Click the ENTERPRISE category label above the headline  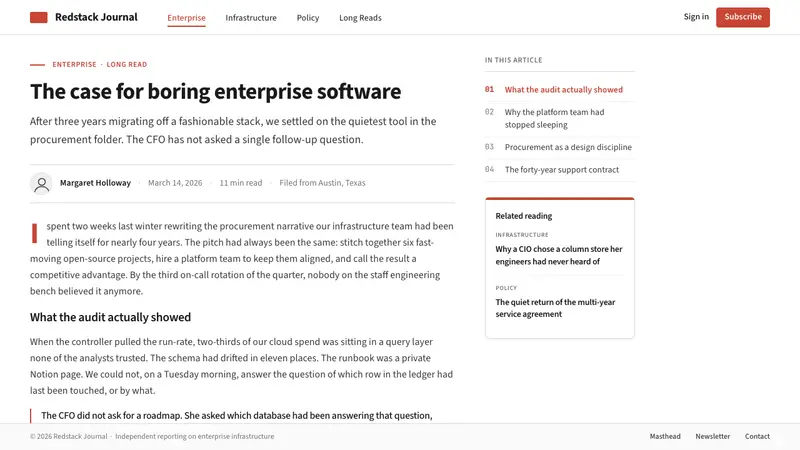coord(74,64)
